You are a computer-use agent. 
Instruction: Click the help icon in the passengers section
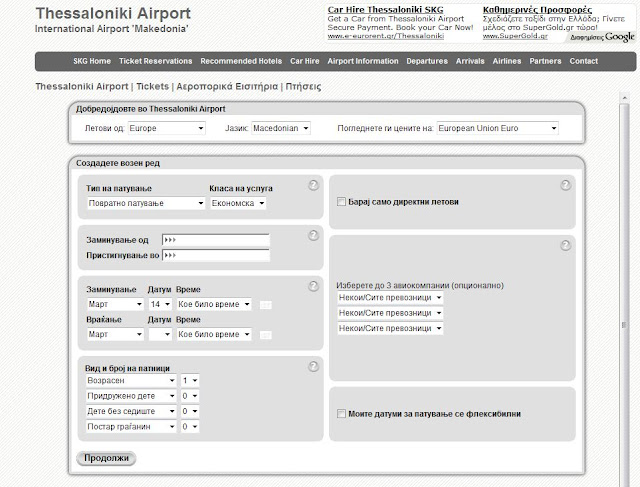(x=314, y=366)
